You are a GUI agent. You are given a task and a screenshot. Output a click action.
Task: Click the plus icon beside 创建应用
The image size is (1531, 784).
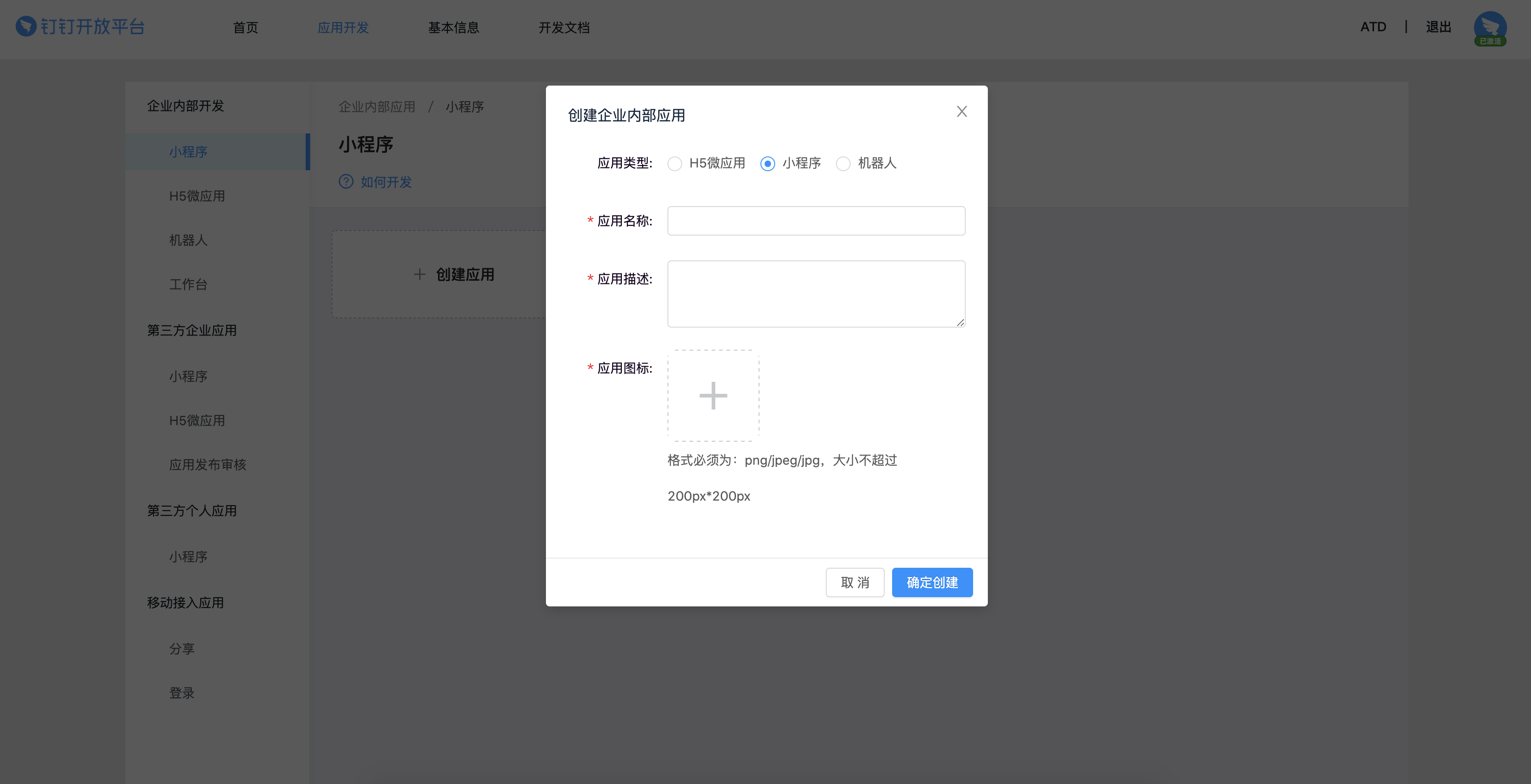pyautogui.click(x=420, y=274)
